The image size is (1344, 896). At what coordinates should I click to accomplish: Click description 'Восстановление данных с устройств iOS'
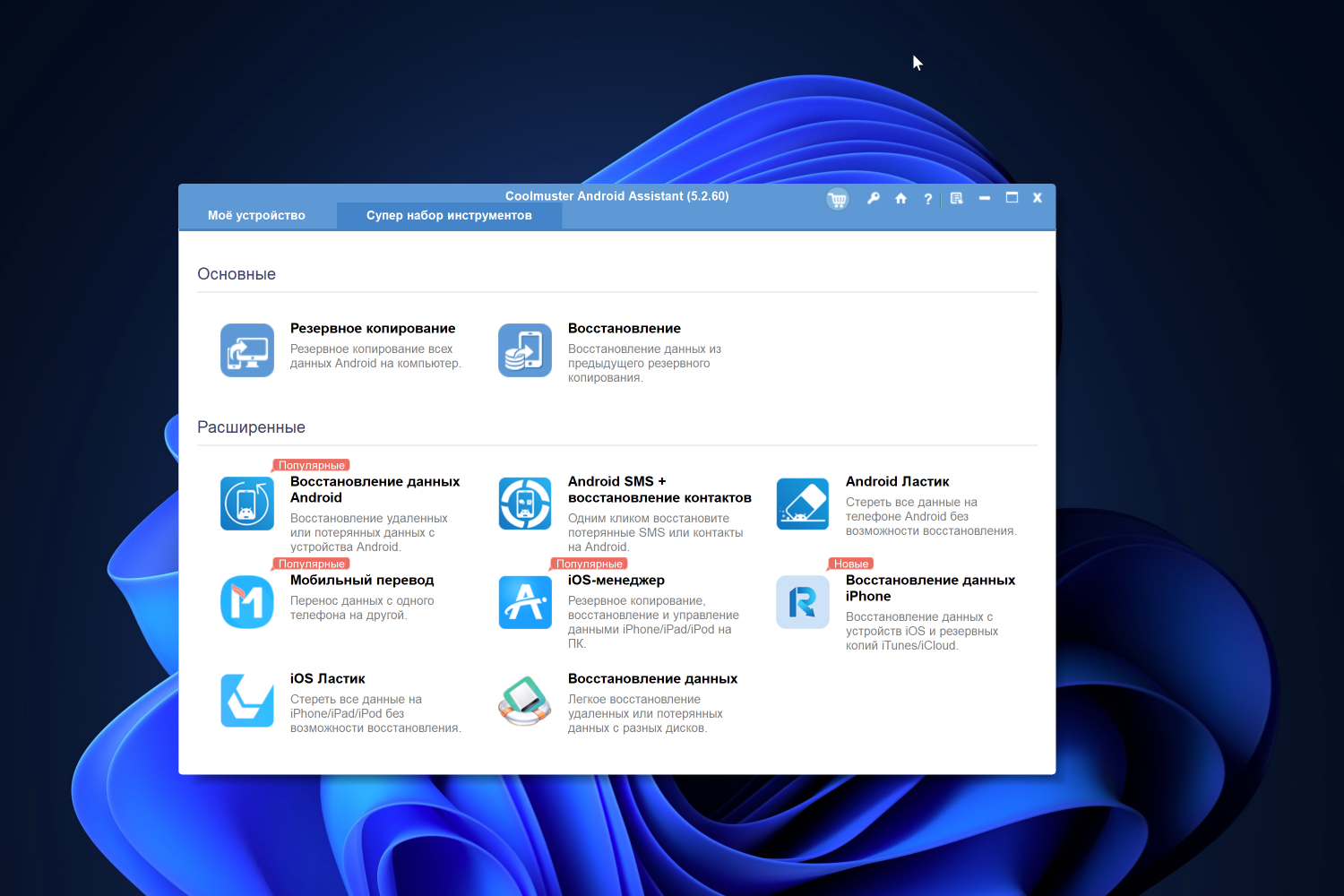coord(922,631)
